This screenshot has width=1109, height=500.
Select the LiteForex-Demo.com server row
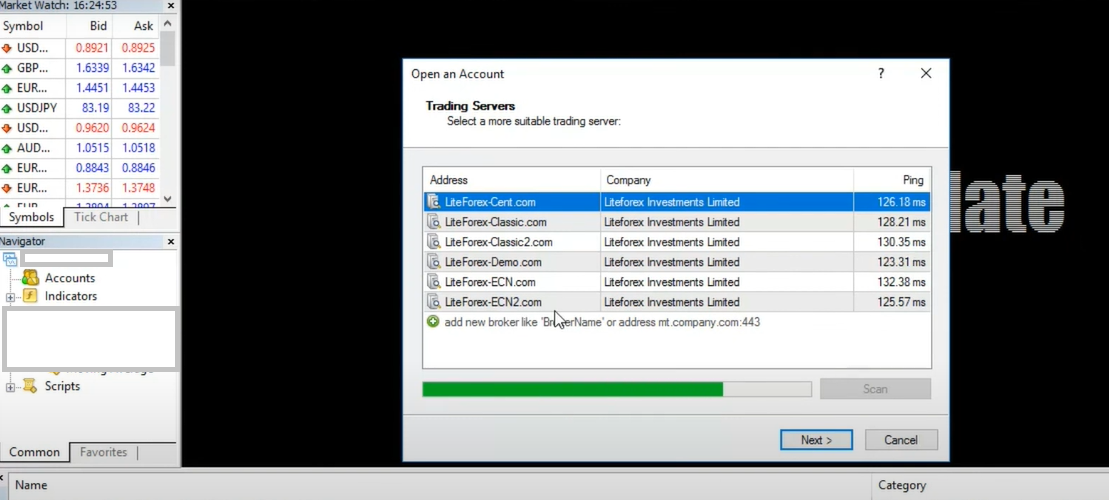(677, 262)
